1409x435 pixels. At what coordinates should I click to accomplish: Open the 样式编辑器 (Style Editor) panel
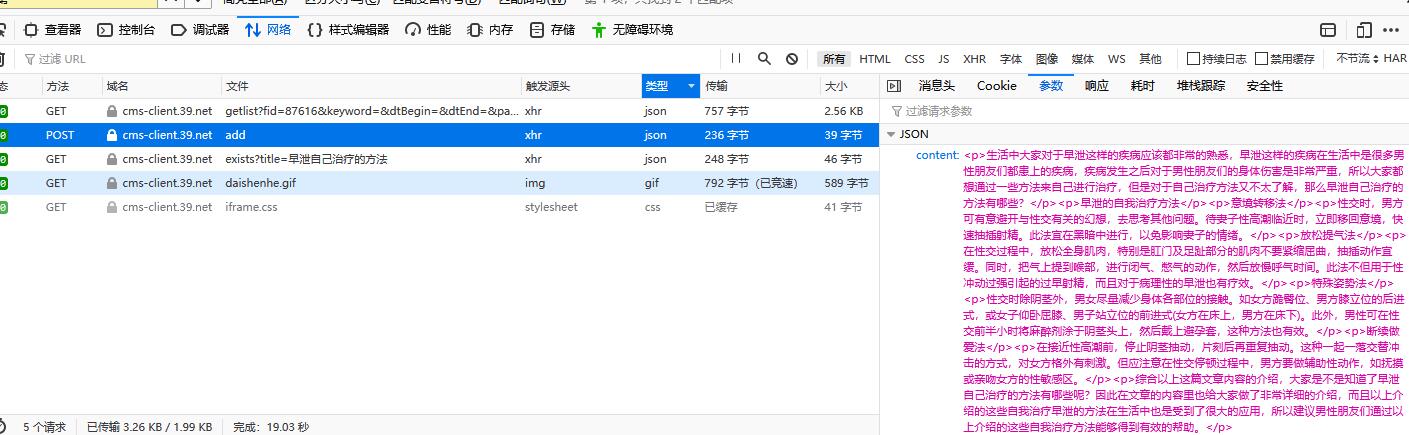[x=348, y=30]
